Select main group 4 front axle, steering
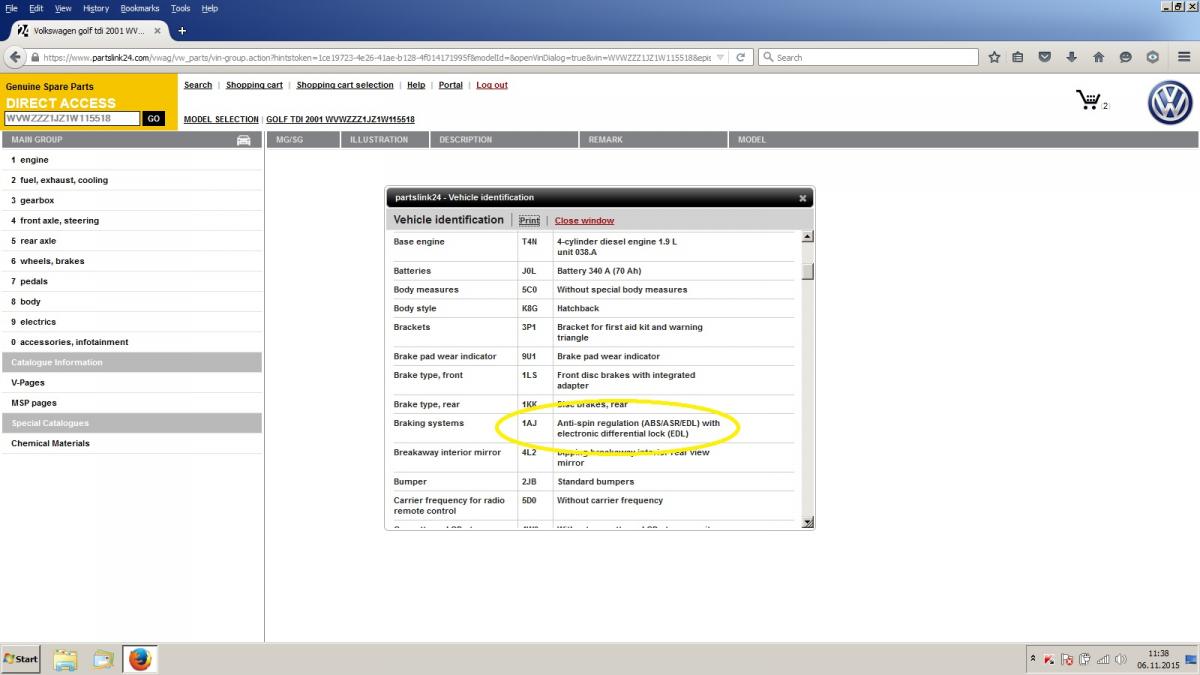 point(132,221)
